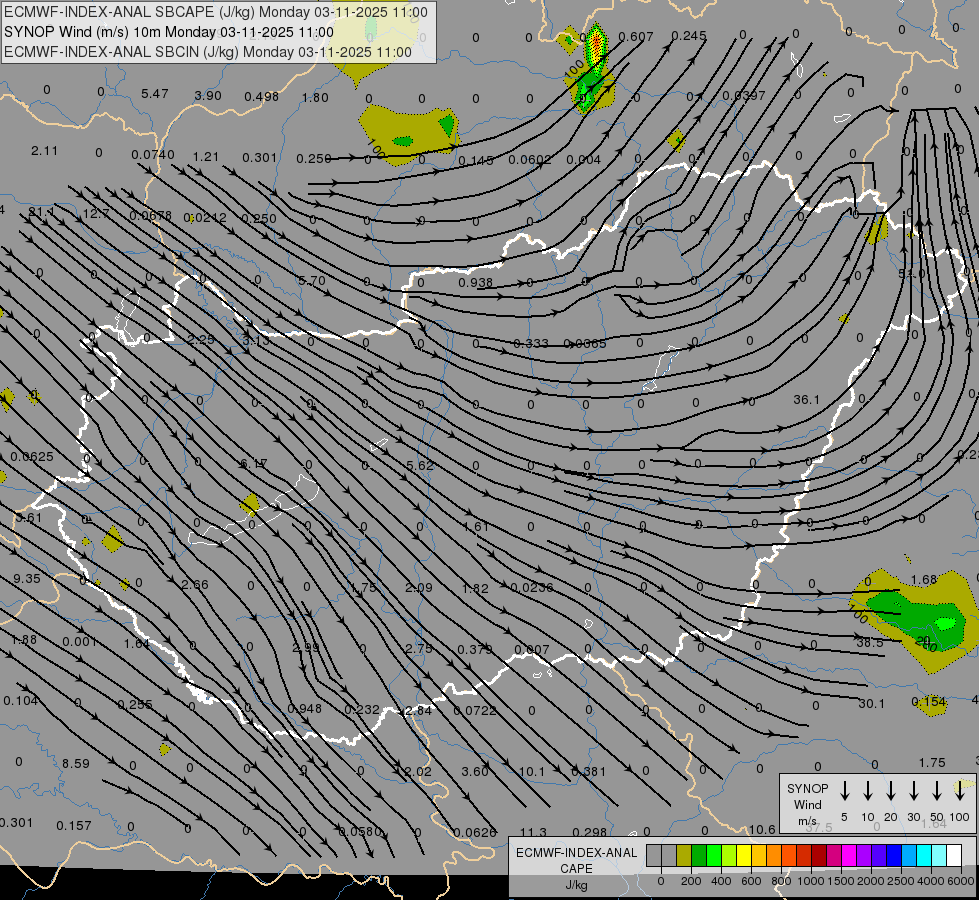979x900 pixels.
Task: Click the map value '1.68'
Action: click(x=924, y=580)
